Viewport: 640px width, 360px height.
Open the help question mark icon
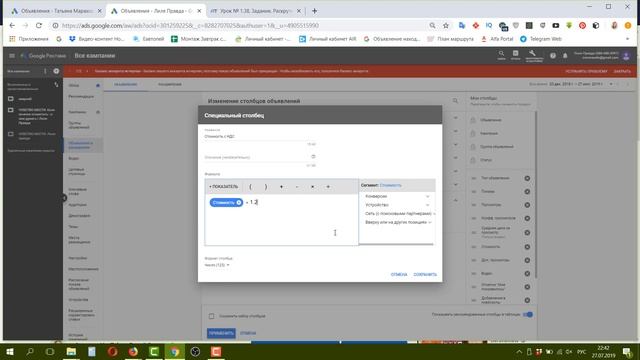pos(553,56)
